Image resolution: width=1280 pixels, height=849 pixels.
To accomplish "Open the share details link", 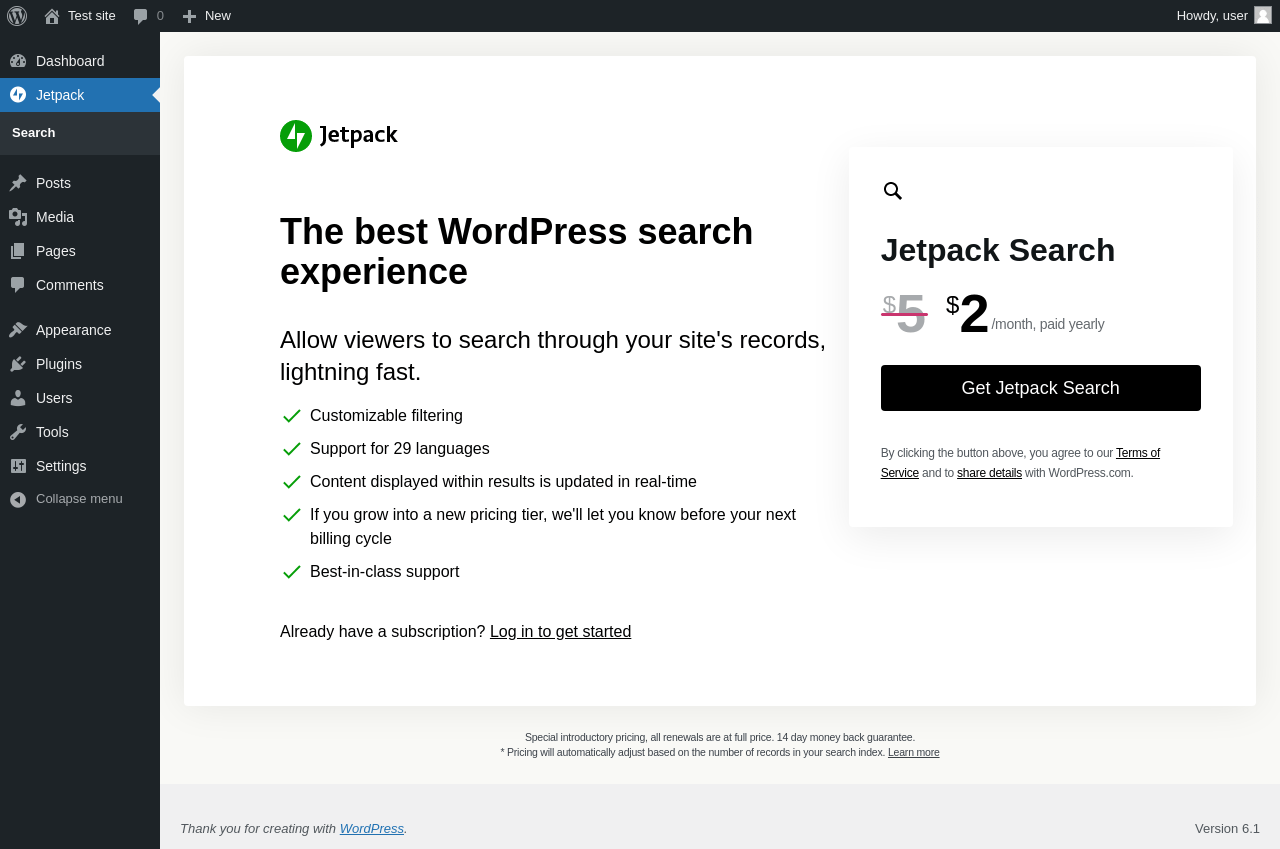I will point(989,473).
